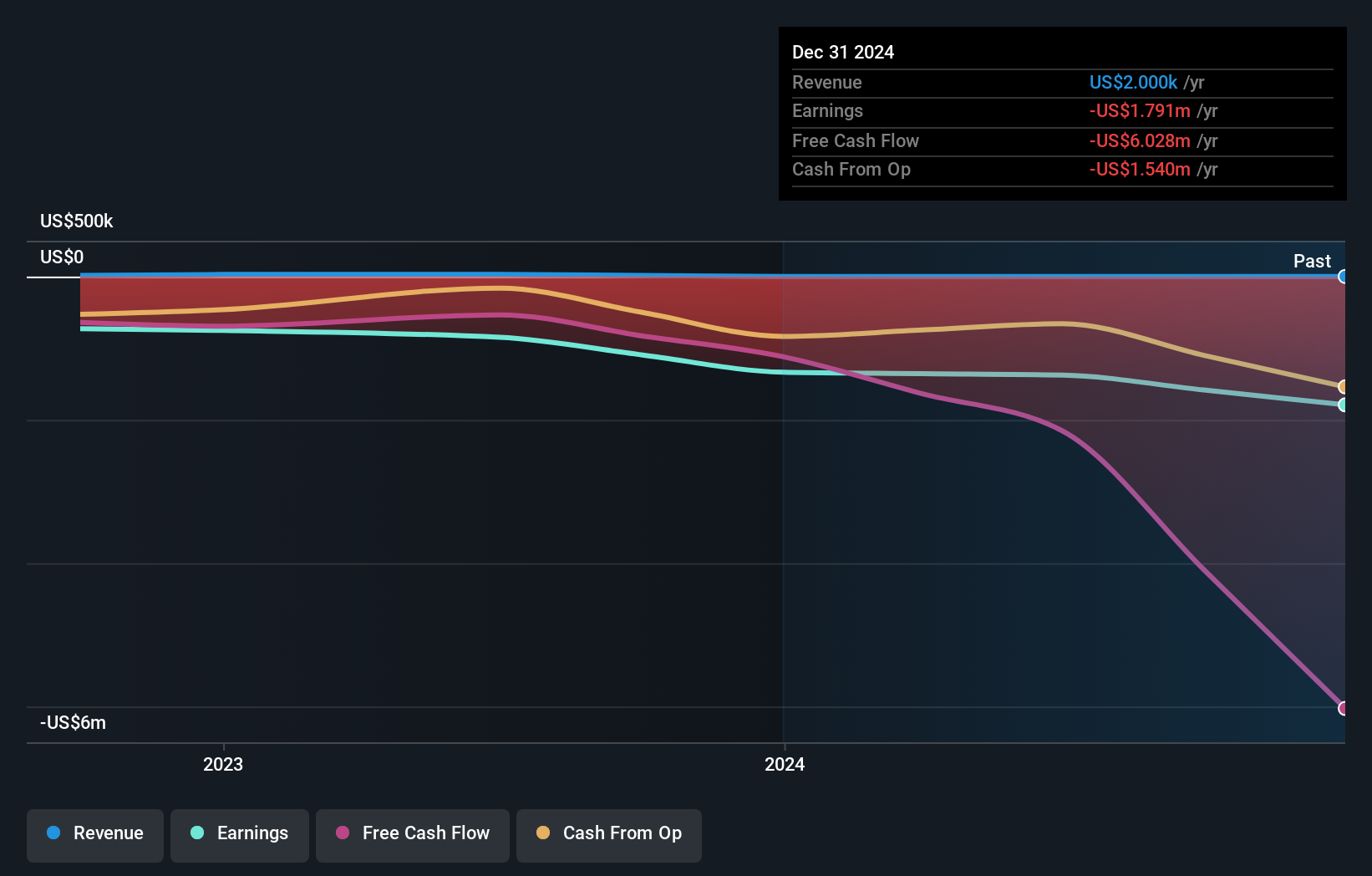Click the Revenue row label in tooltip
The image size is (1372, 876).
827,82
